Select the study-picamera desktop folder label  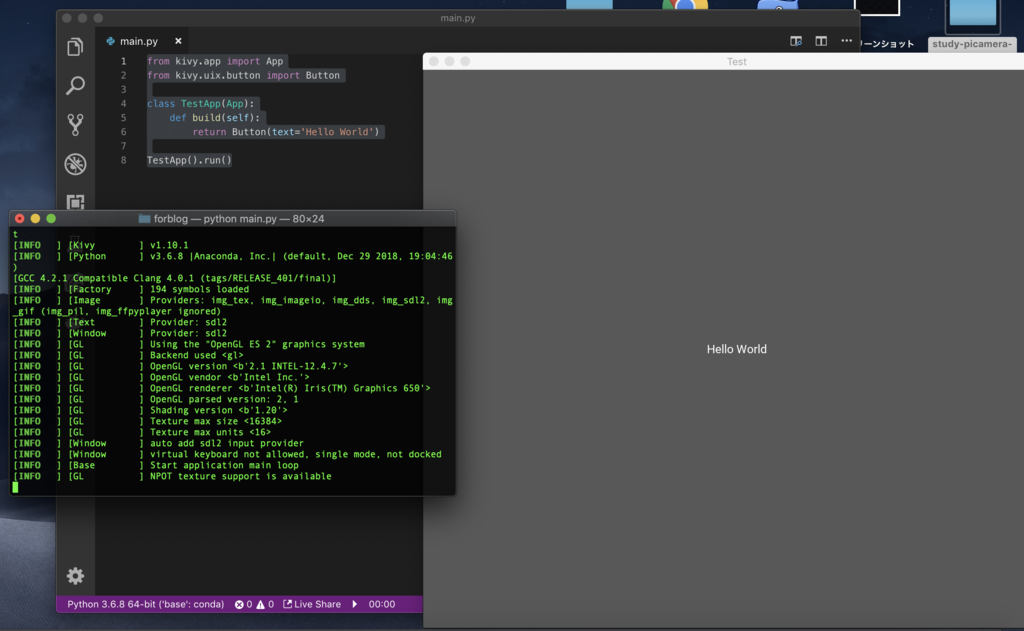[x=972, y=44]
